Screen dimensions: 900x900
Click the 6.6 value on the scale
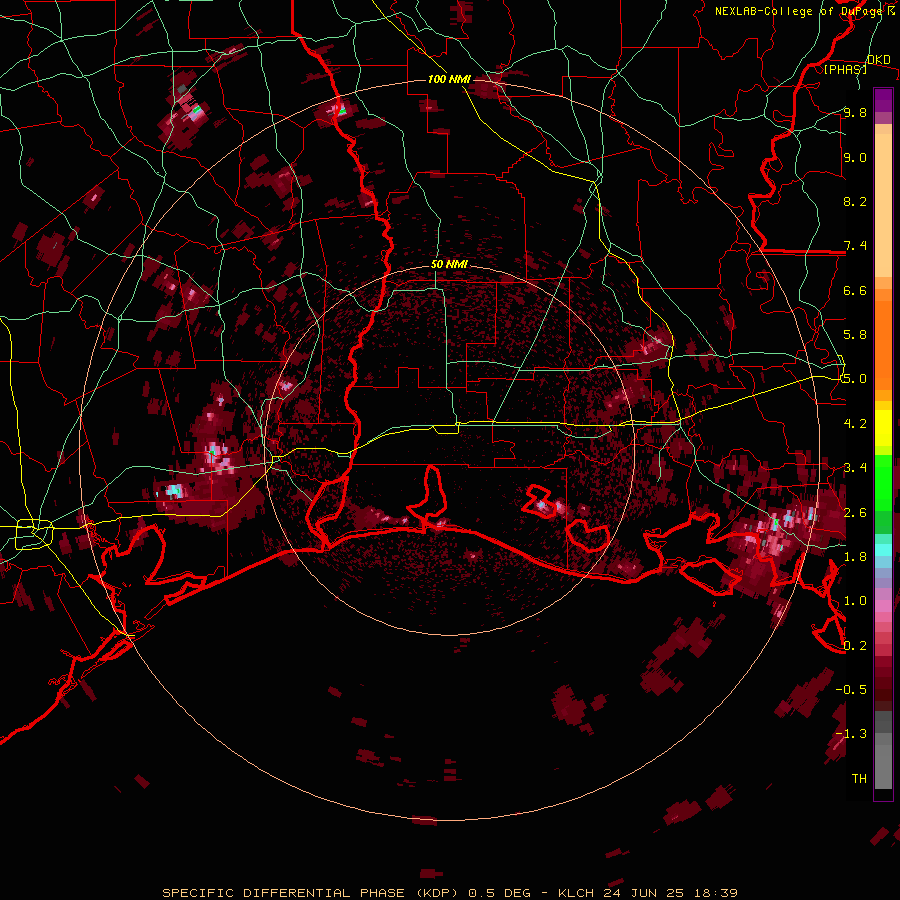tap(855, 290)
